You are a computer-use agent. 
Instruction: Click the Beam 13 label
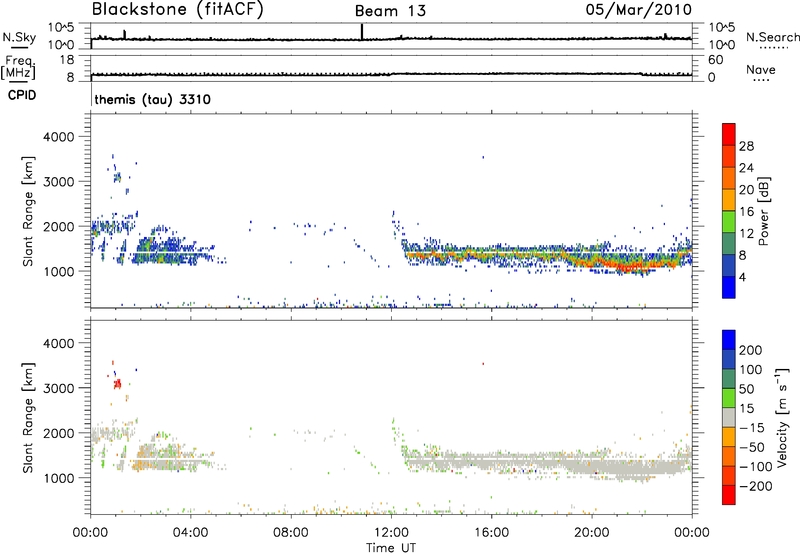(x=390, y=11)
